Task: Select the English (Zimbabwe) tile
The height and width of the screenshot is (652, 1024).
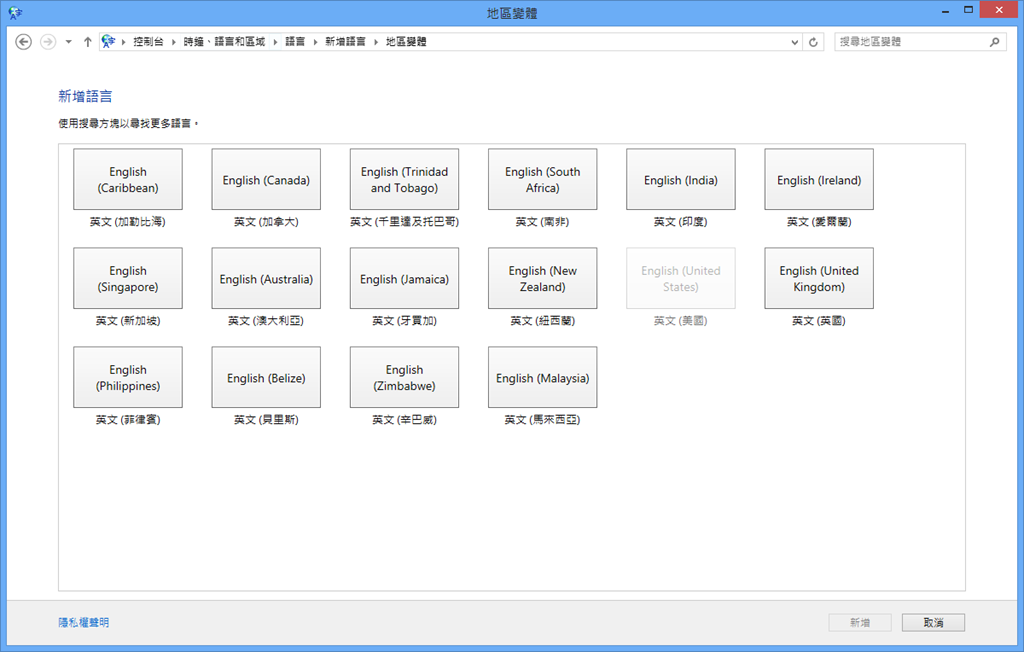Action: pos(404,377)
